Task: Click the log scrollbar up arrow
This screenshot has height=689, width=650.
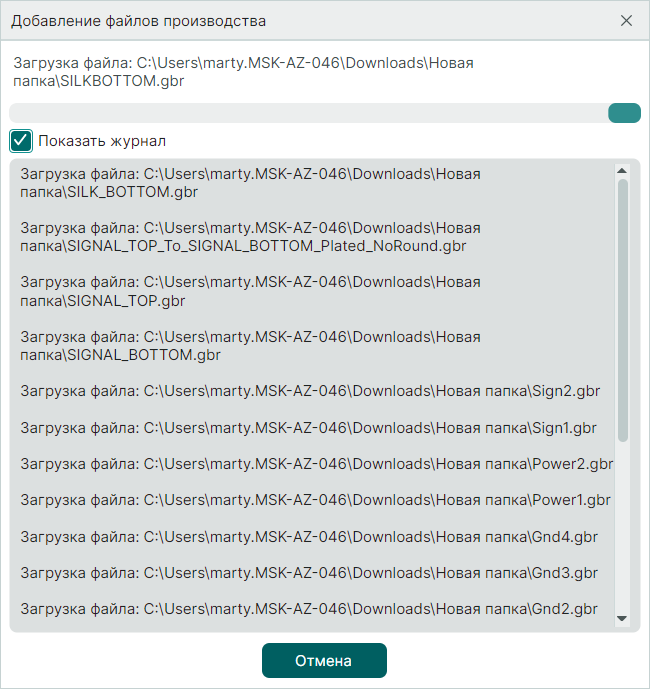Action: click(622, 170)
